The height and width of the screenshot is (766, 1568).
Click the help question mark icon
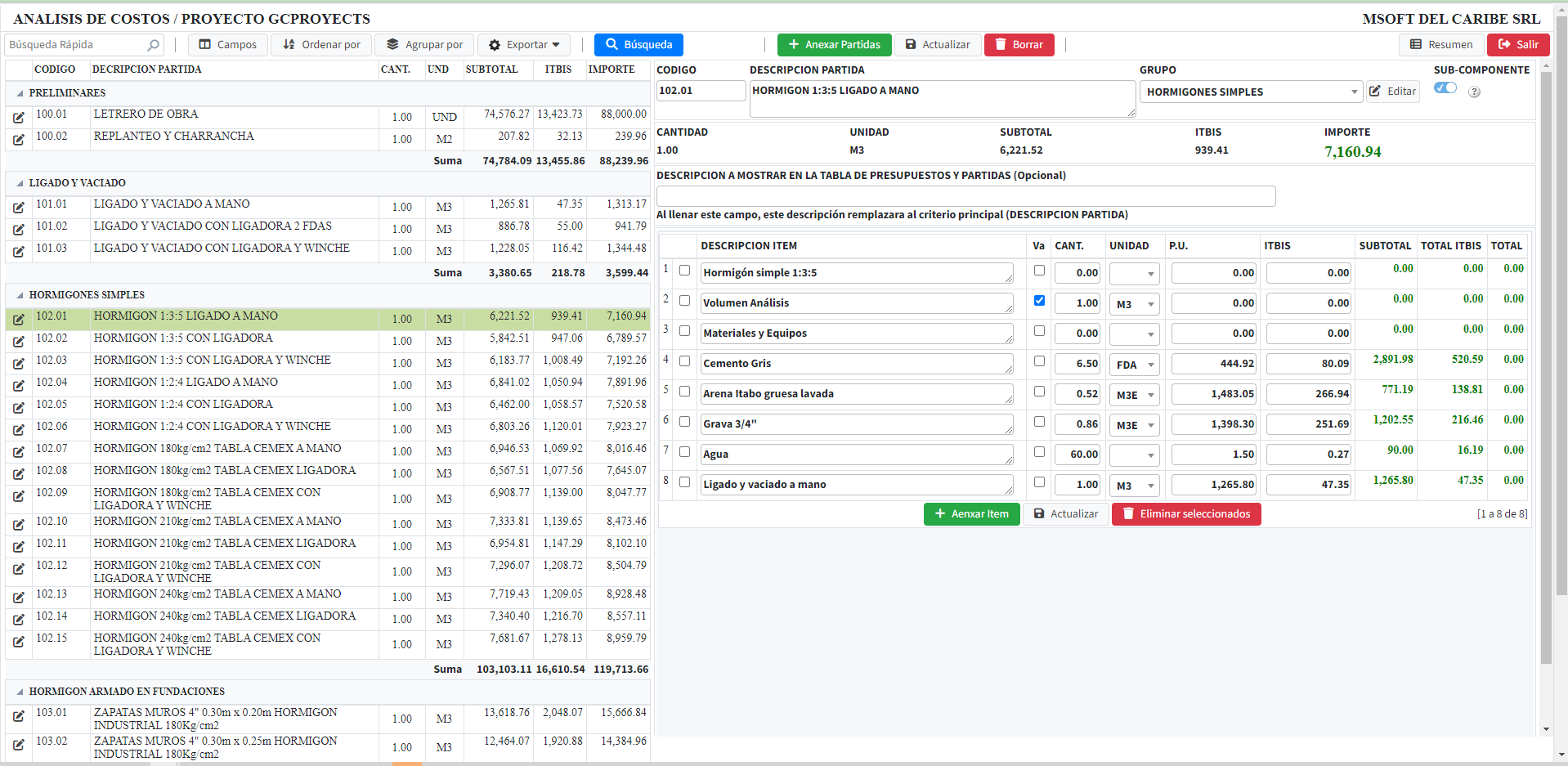click(1474, 92)
